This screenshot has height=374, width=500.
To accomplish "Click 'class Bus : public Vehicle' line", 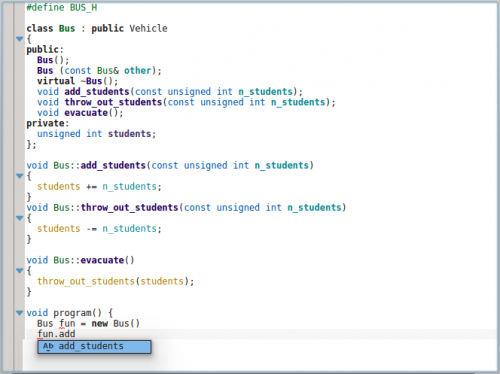I will point(97,28).
